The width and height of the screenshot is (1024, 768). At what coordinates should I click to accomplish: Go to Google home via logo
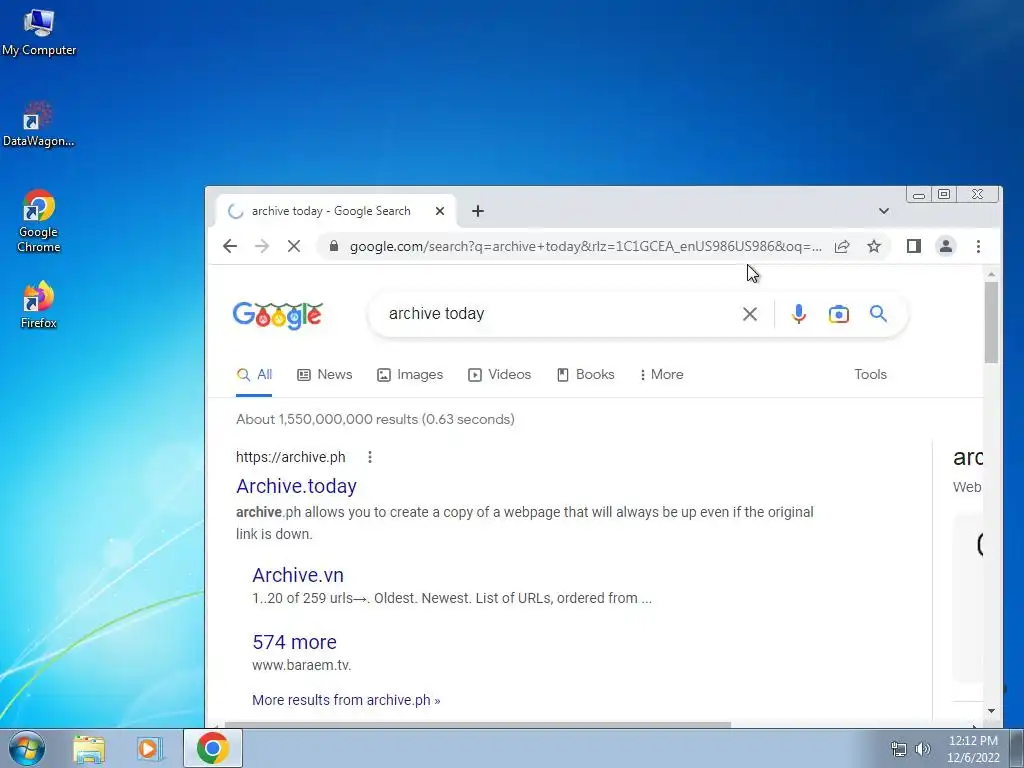click(x=278, y=315)
